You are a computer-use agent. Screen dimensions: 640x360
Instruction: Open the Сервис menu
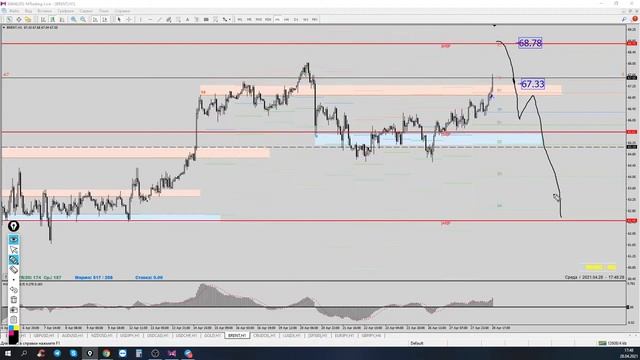click(x=86, y=11)
